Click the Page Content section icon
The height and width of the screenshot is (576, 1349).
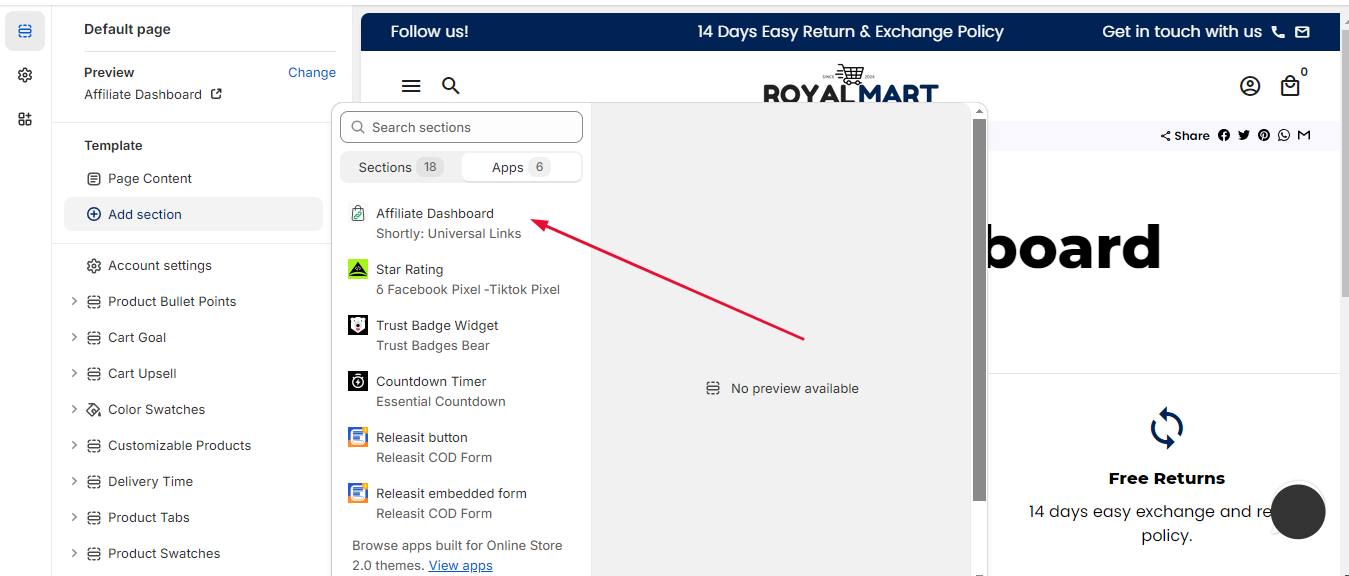tap(94, 179)
